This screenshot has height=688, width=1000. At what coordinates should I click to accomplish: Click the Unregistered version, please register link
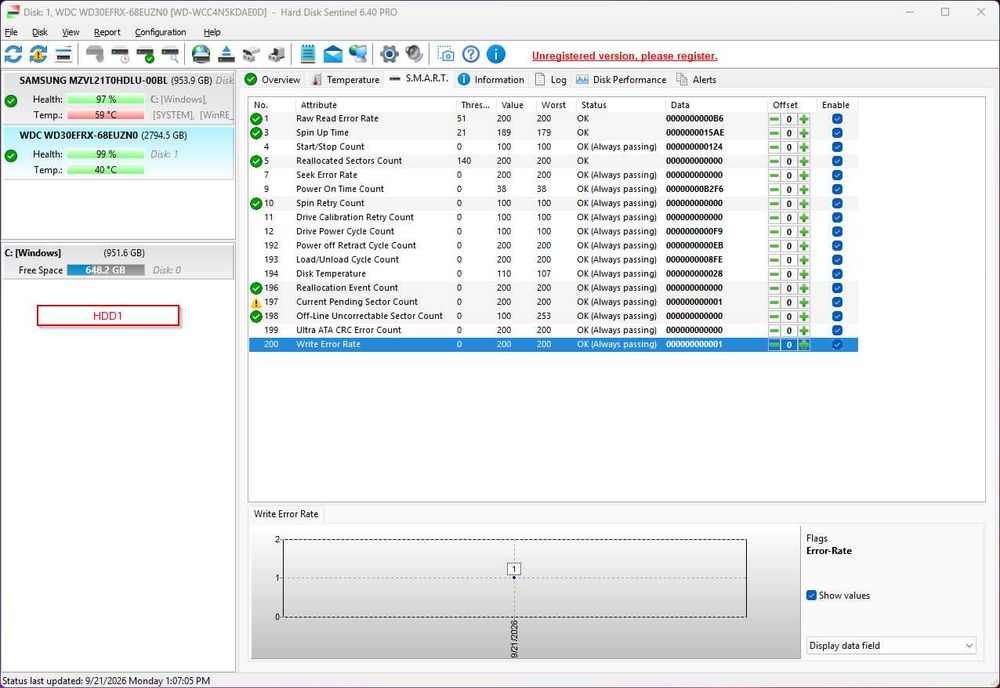(624, 55)
